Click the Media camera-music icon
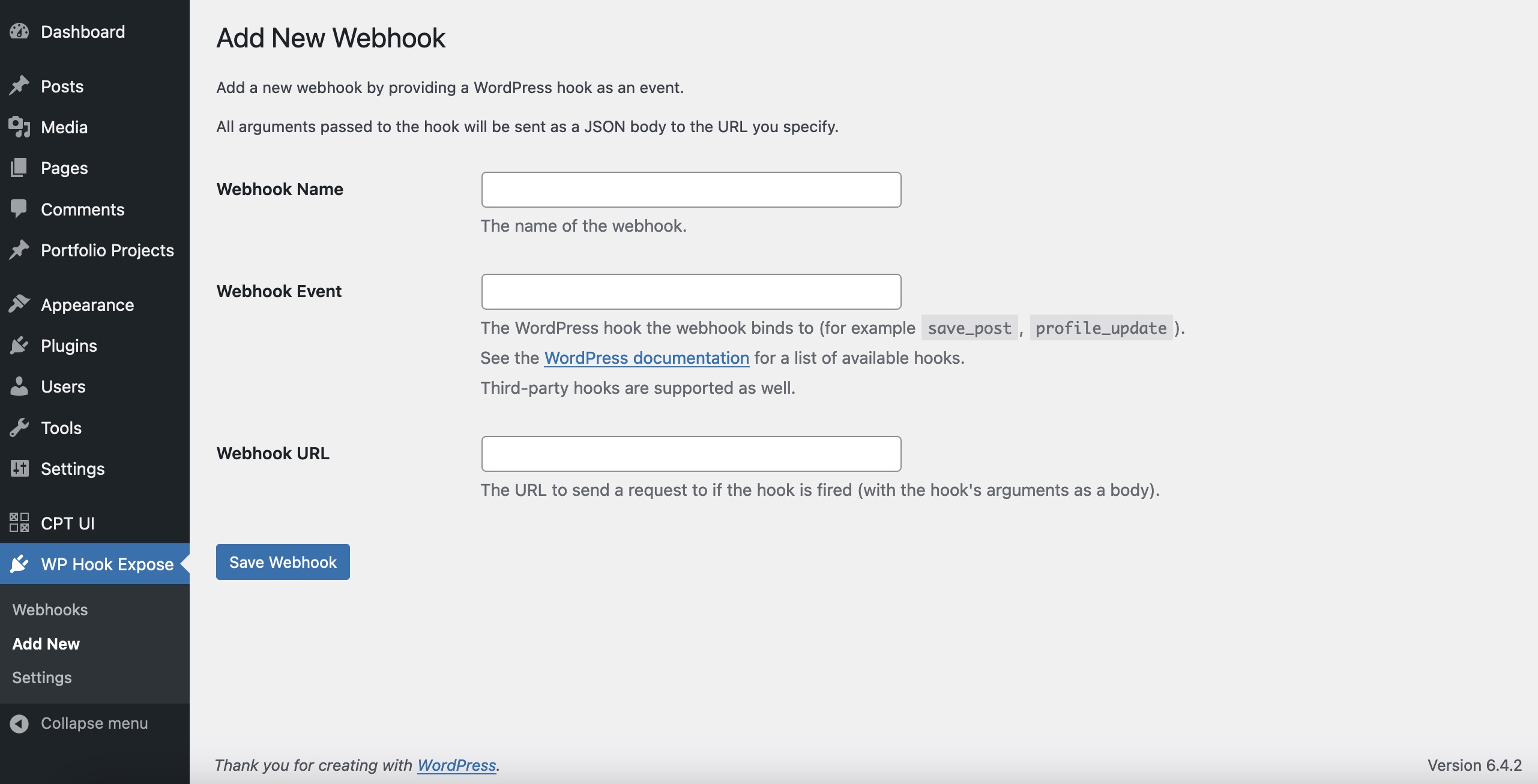Viewport: 1538px width, 784px height. point(19,127)
